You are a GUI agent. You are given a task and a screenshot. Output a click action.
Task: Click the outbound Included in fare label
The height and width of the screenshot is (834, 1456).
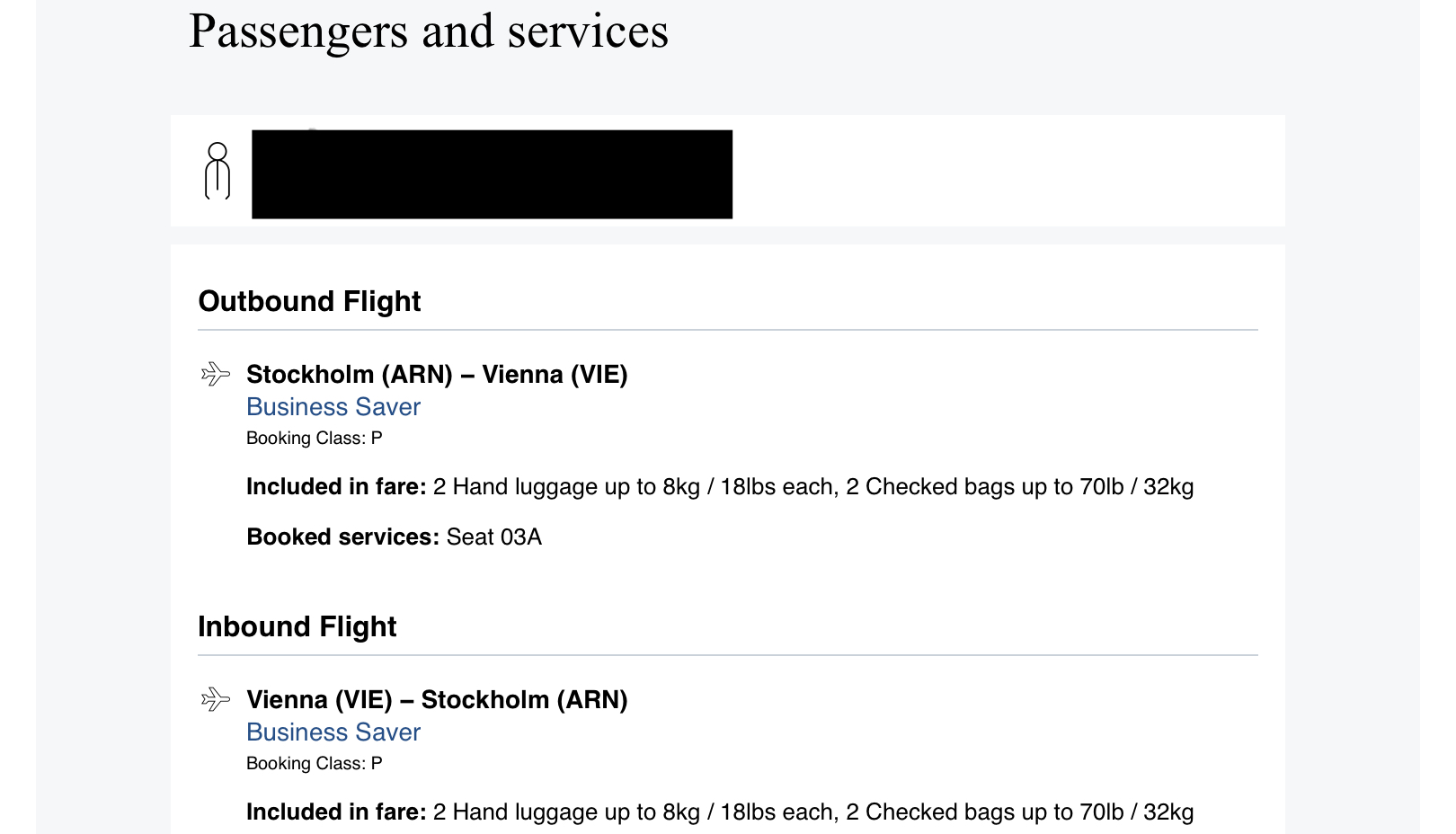click(336, 487)
